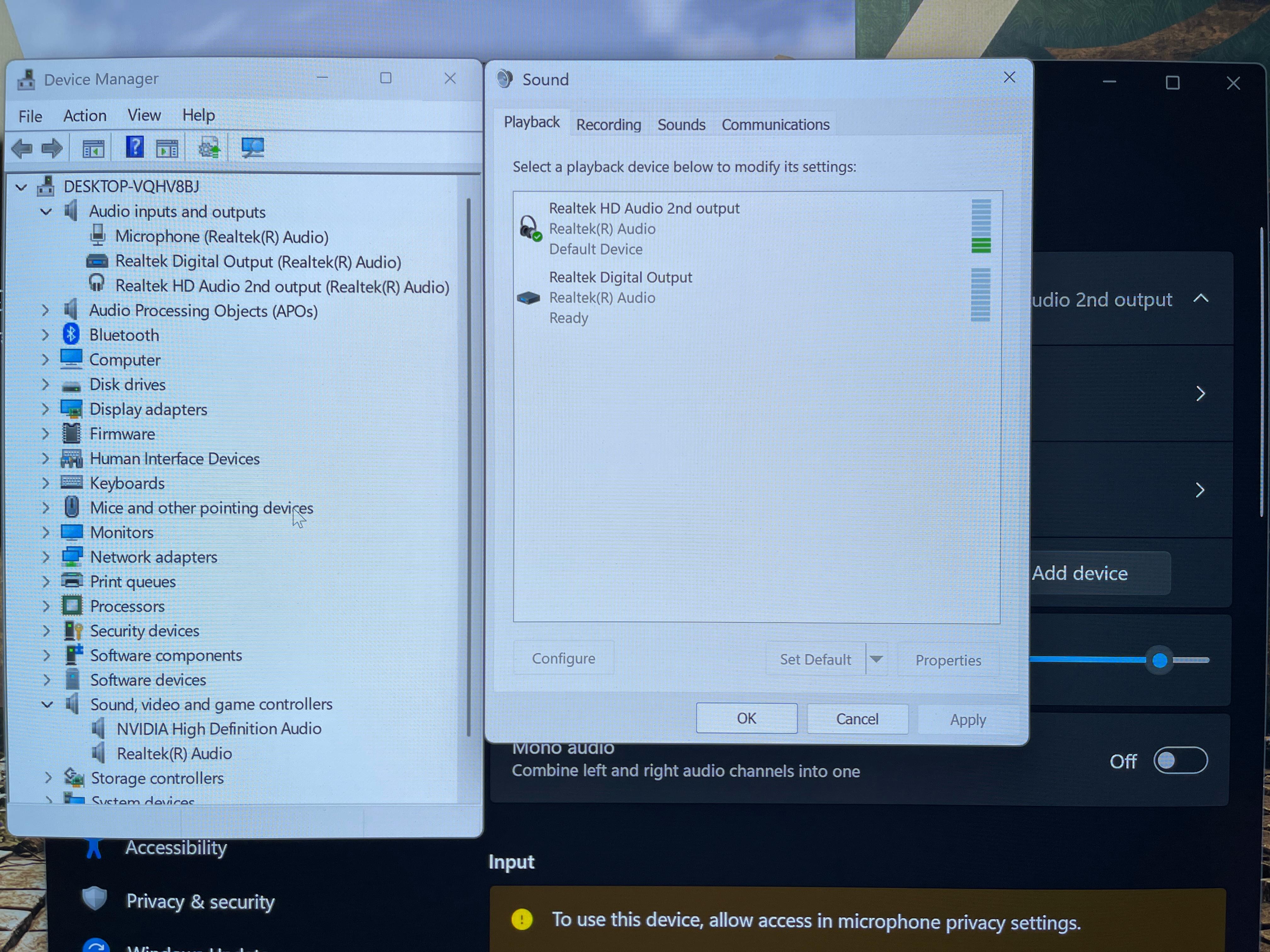Click the Mice and other pointing devices icon
Image resolution: width=1270 pixels, height=952 pixels.
72,507
